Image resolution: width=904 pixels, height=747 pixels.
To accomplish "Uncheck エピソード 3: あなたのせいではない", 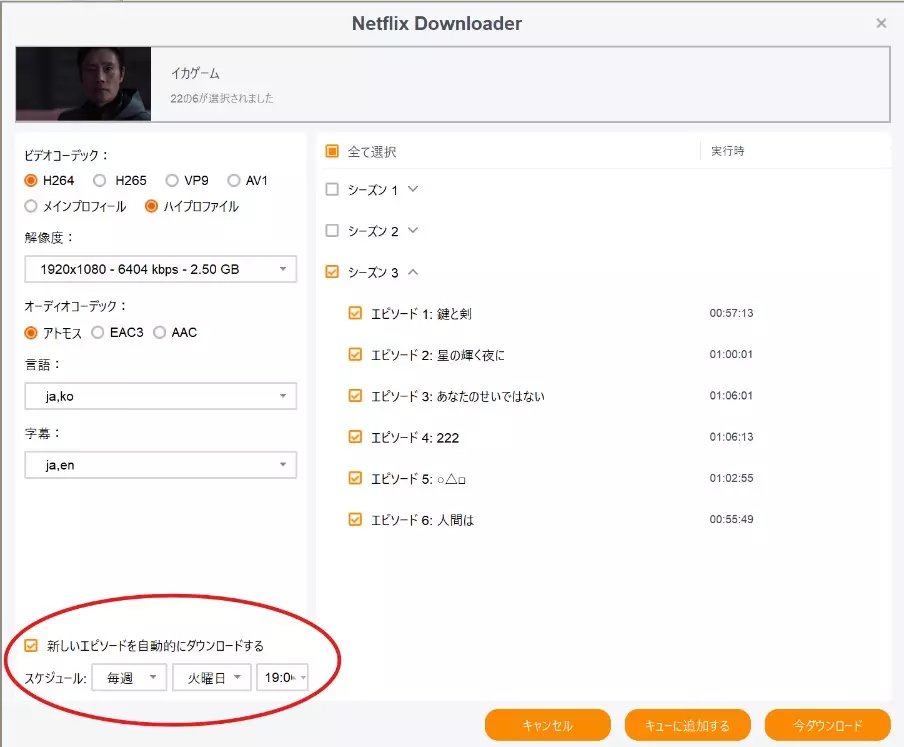I will point(355,395).
